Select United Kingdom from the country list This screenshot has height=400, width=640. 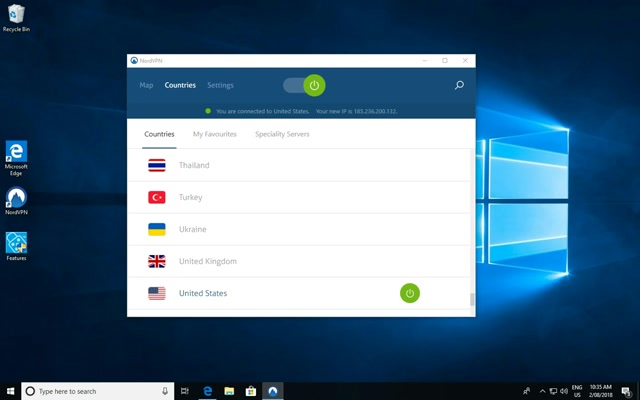coord(207,261)
